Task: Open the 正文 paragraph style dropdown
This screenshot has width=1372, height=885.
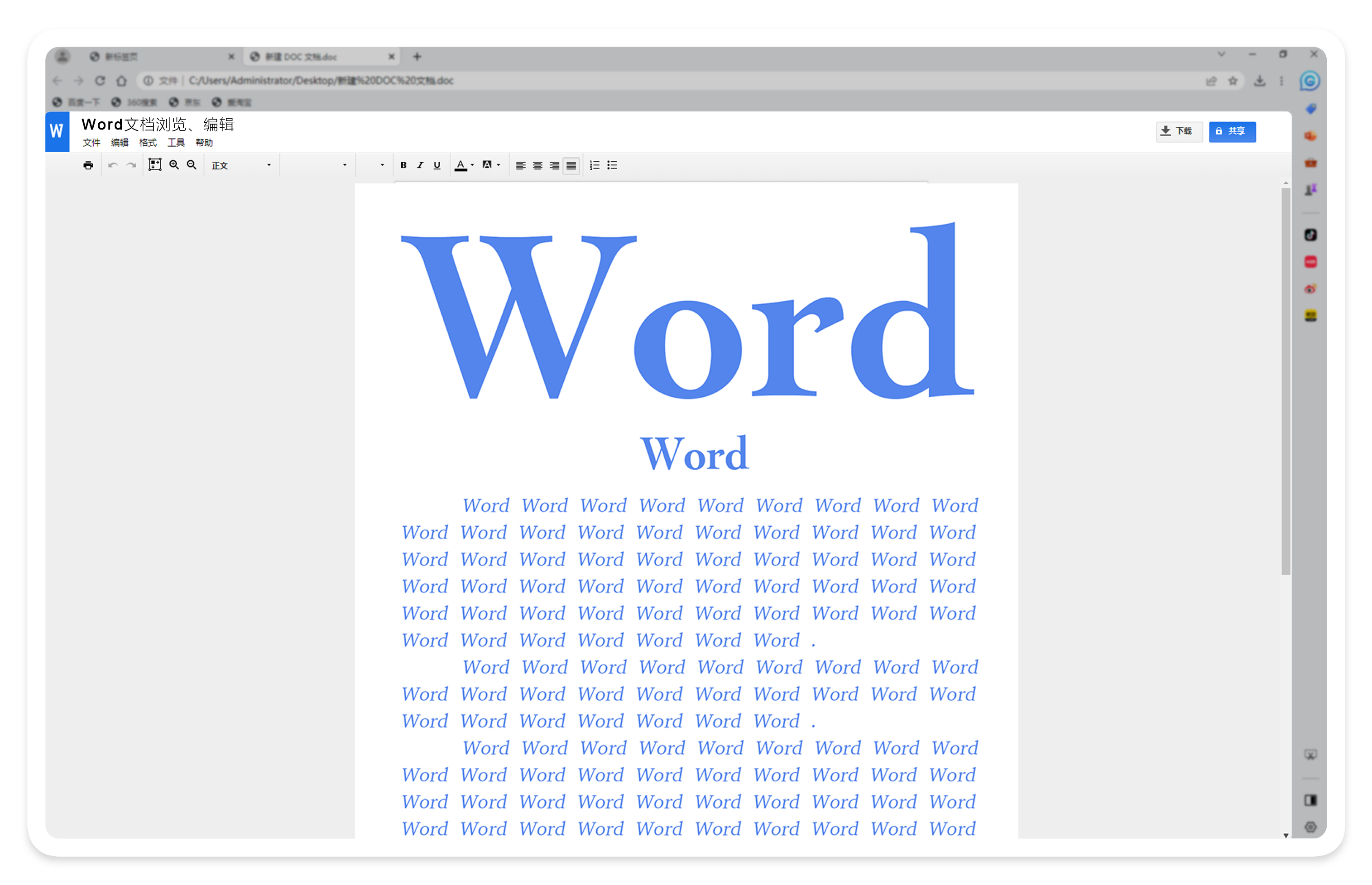Action: (241, 165)
